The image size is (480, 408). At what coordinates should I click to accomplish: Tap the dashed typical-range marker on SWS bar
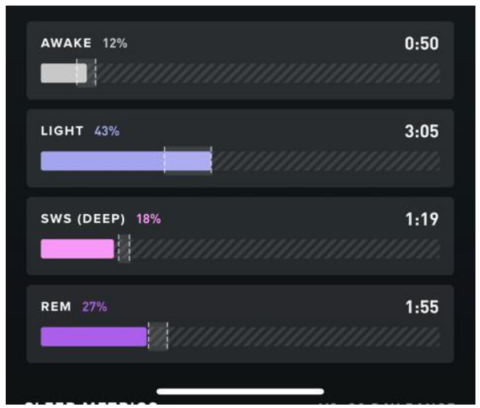click(124, 248)
